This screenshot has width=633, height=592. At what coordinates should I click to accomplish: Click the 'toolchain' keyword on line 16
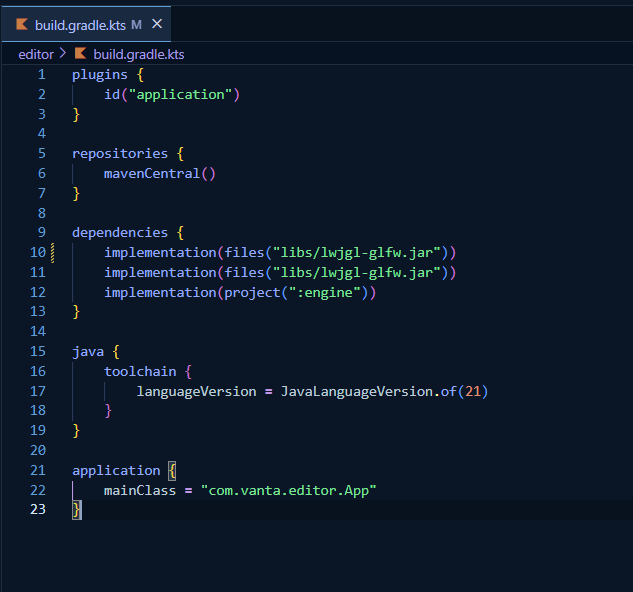[x=140, y=371]
